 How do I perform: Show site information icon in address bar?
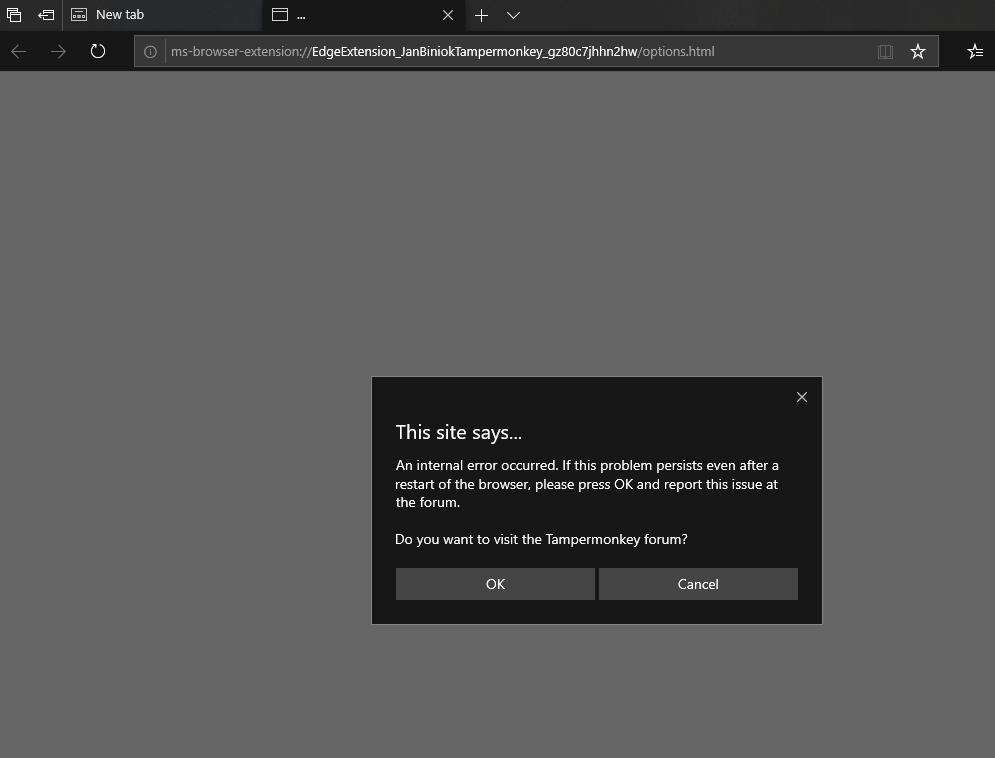point(150,51)
